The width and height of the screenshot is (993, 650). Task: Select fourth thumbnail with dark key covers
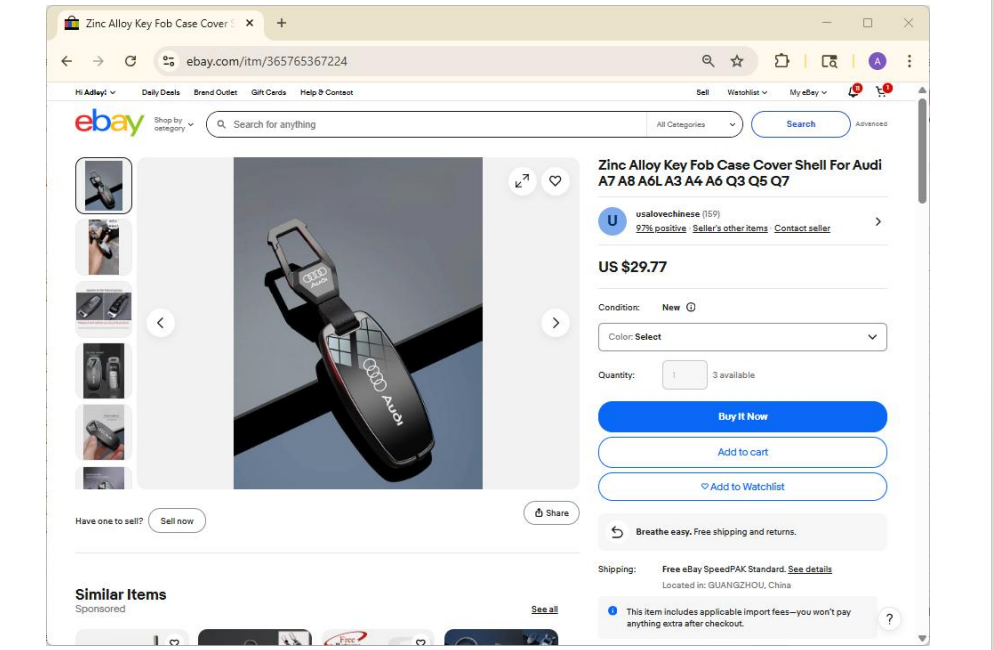[x=104, y=371]
